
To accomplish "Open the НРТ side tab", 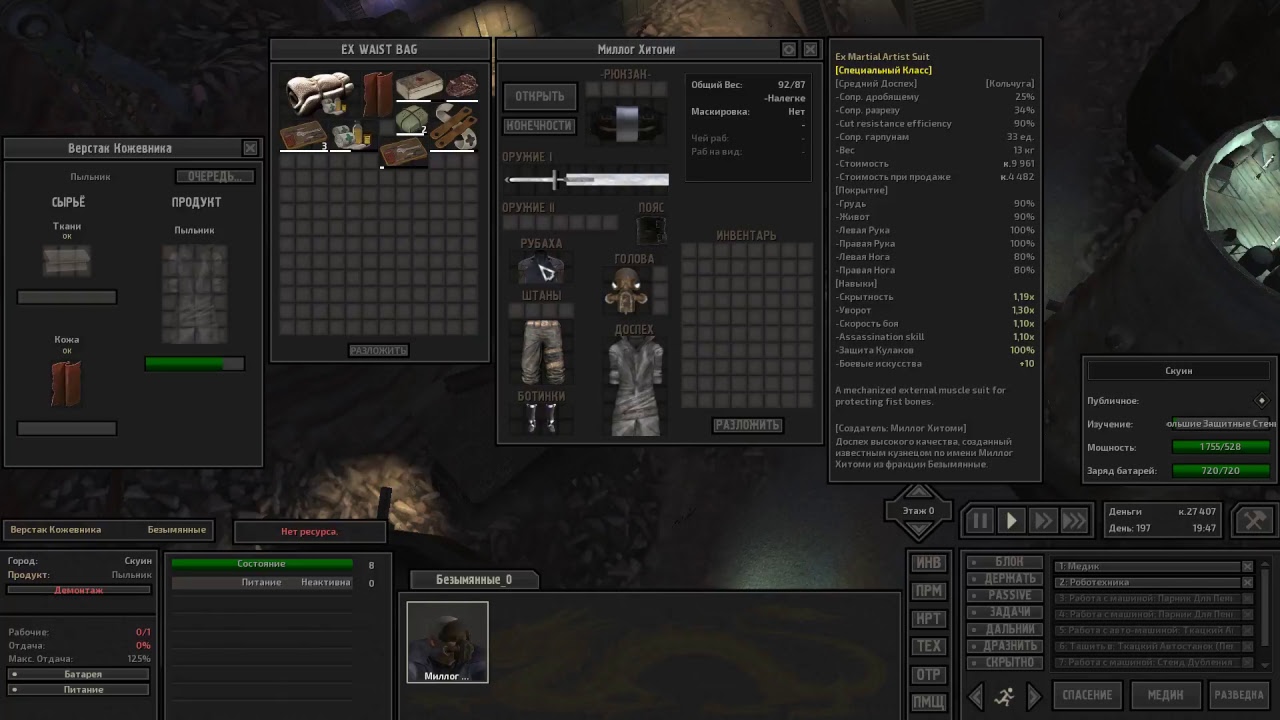I will (x=928, y=619).
